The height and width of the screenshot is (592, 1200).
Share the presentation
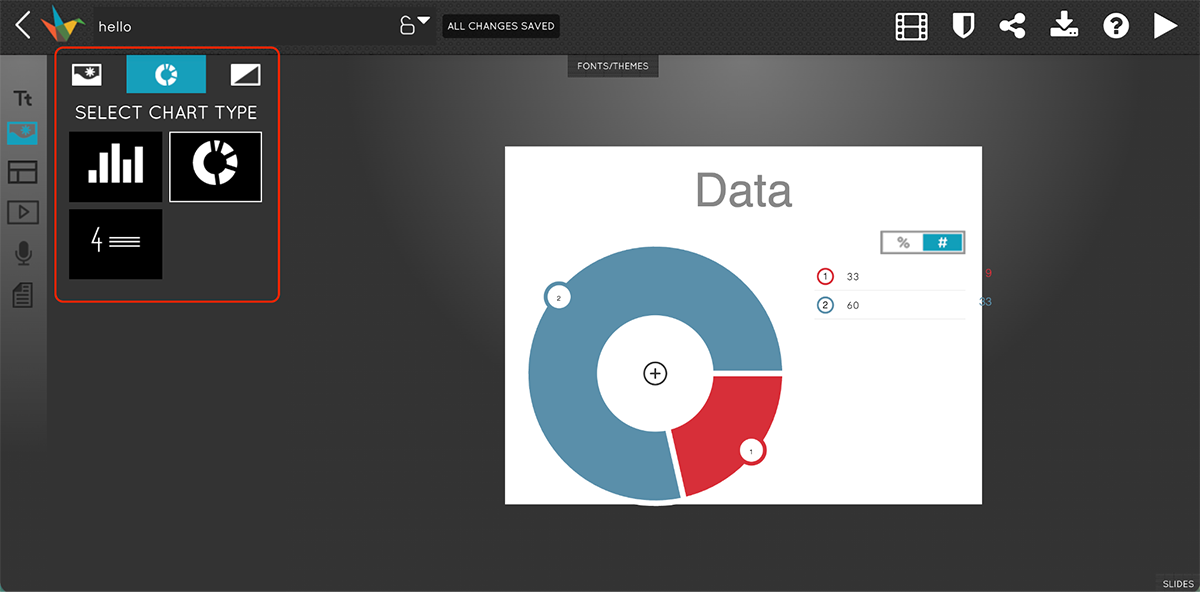click(x=1013, y=25)
